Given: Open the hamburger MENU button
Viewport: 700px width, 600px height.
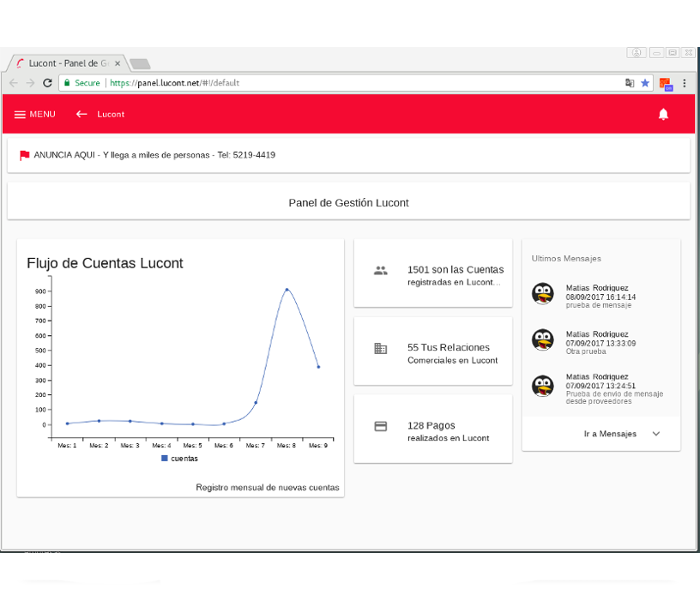Looking at the screenshot, I should tap(35, 114).
